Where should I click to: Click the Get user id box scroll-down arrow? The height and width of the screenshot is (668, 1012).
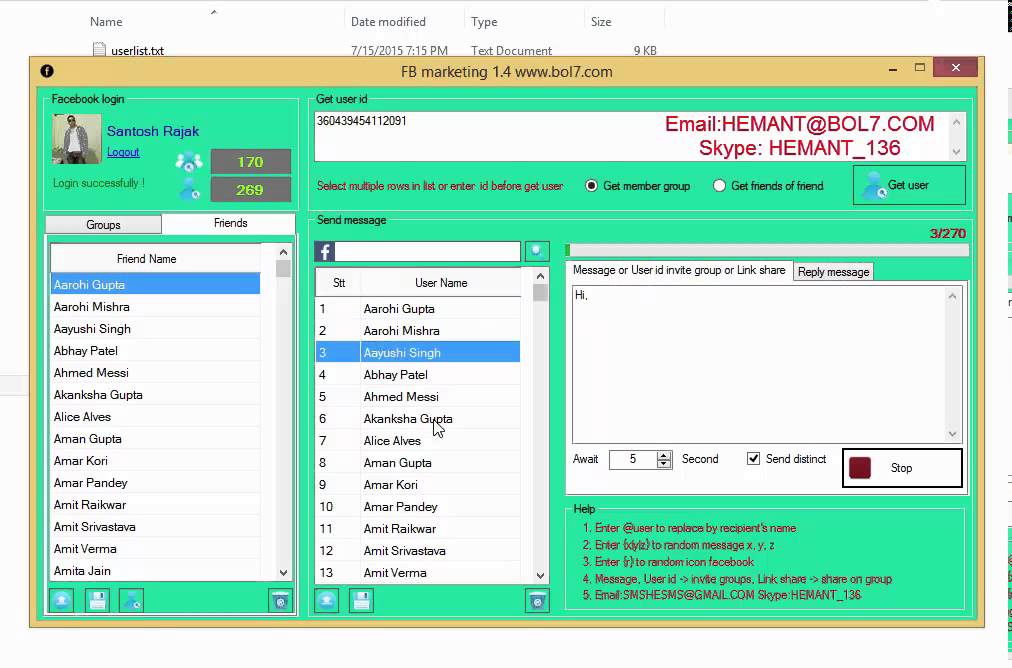956,152
